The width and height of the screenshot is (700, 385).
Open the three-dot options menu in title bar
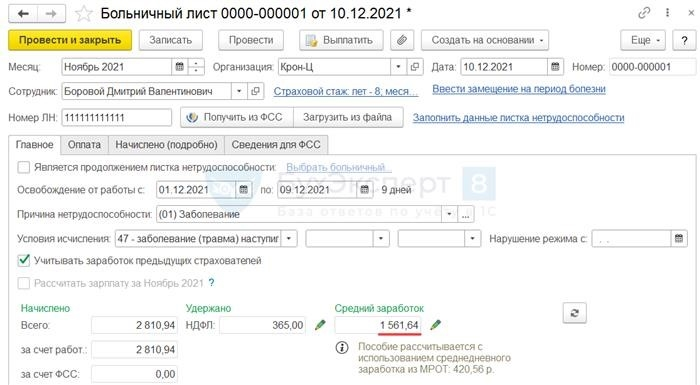pyautogui.click(x=667, y=13)
